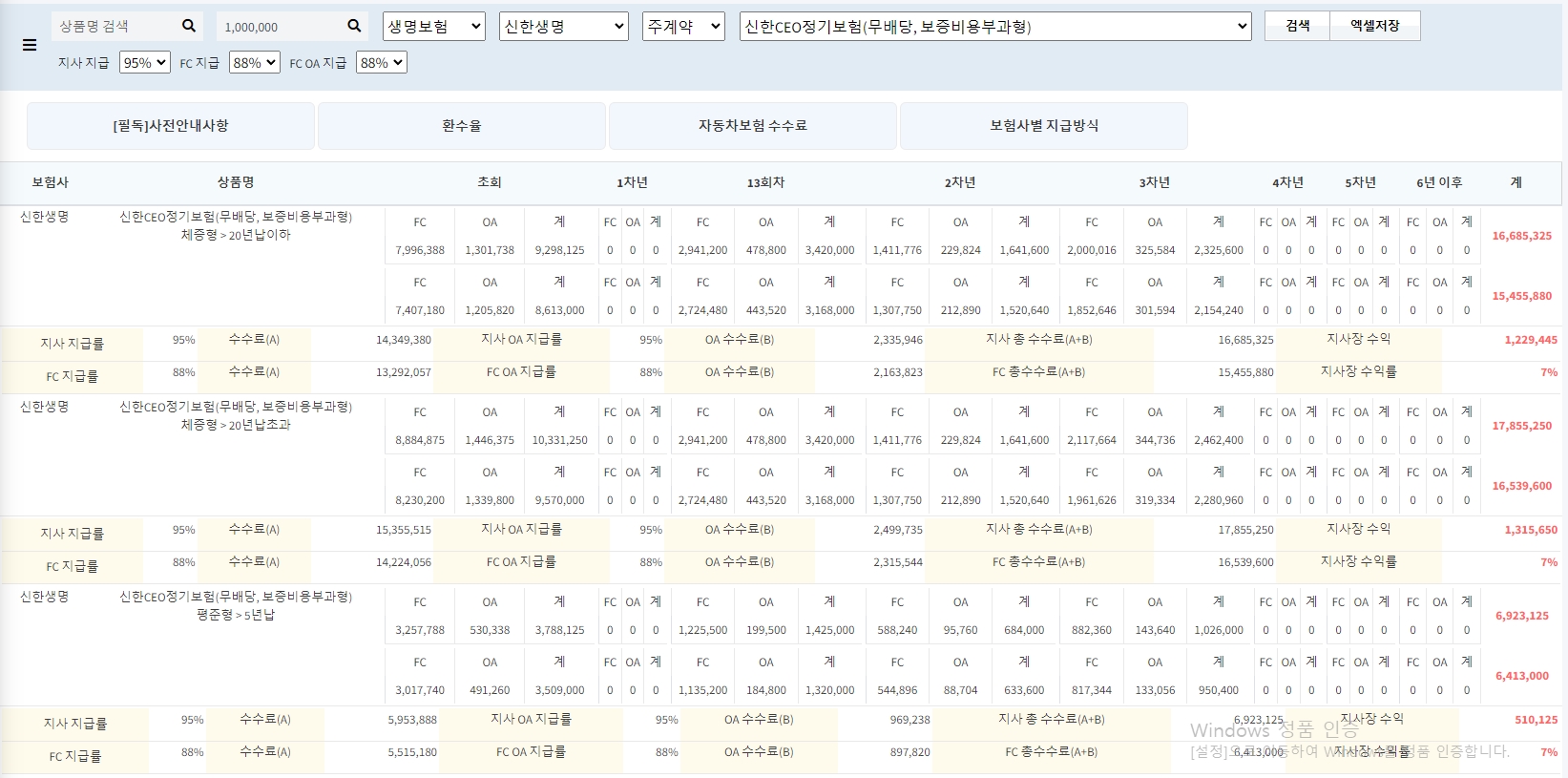Click the FC value 7,407,180

tap(420, 310)
